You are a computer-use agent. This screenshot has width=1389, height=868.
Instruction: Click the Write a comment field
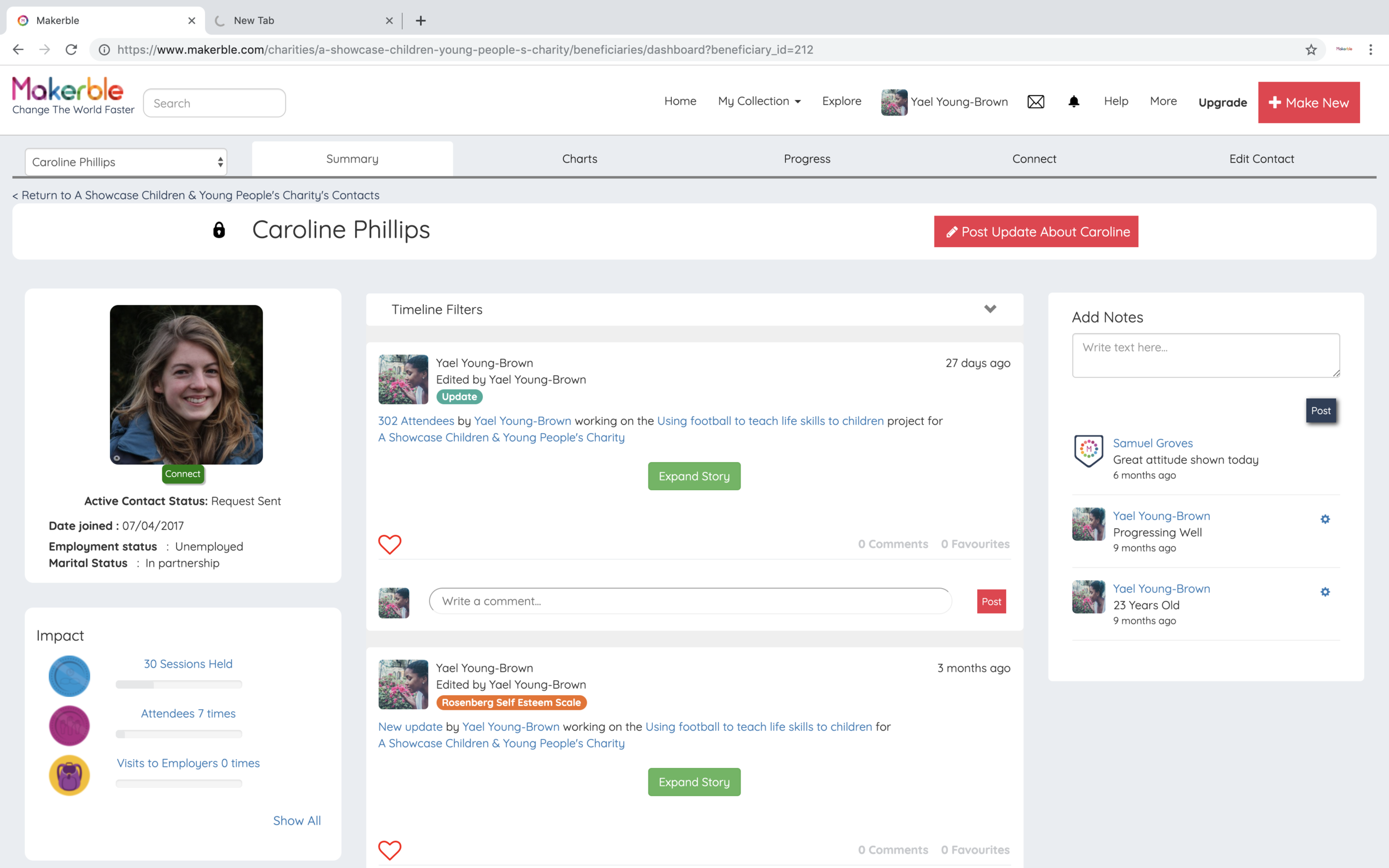click(x=690, y=601)
